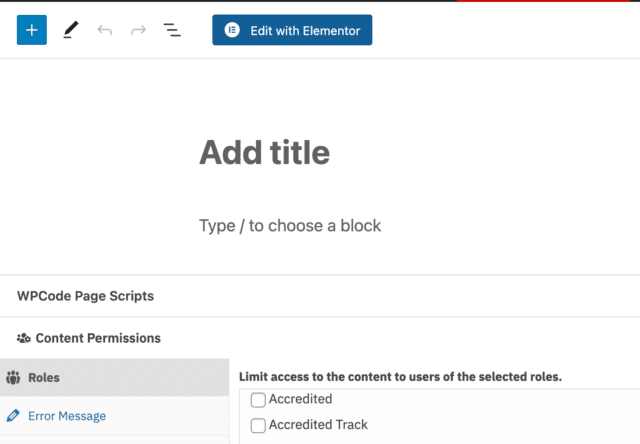Click the 'Accredited Track' label text
The height and width of the screenshot is (444, 640).
pyautogui.click(x=318, y=425)
